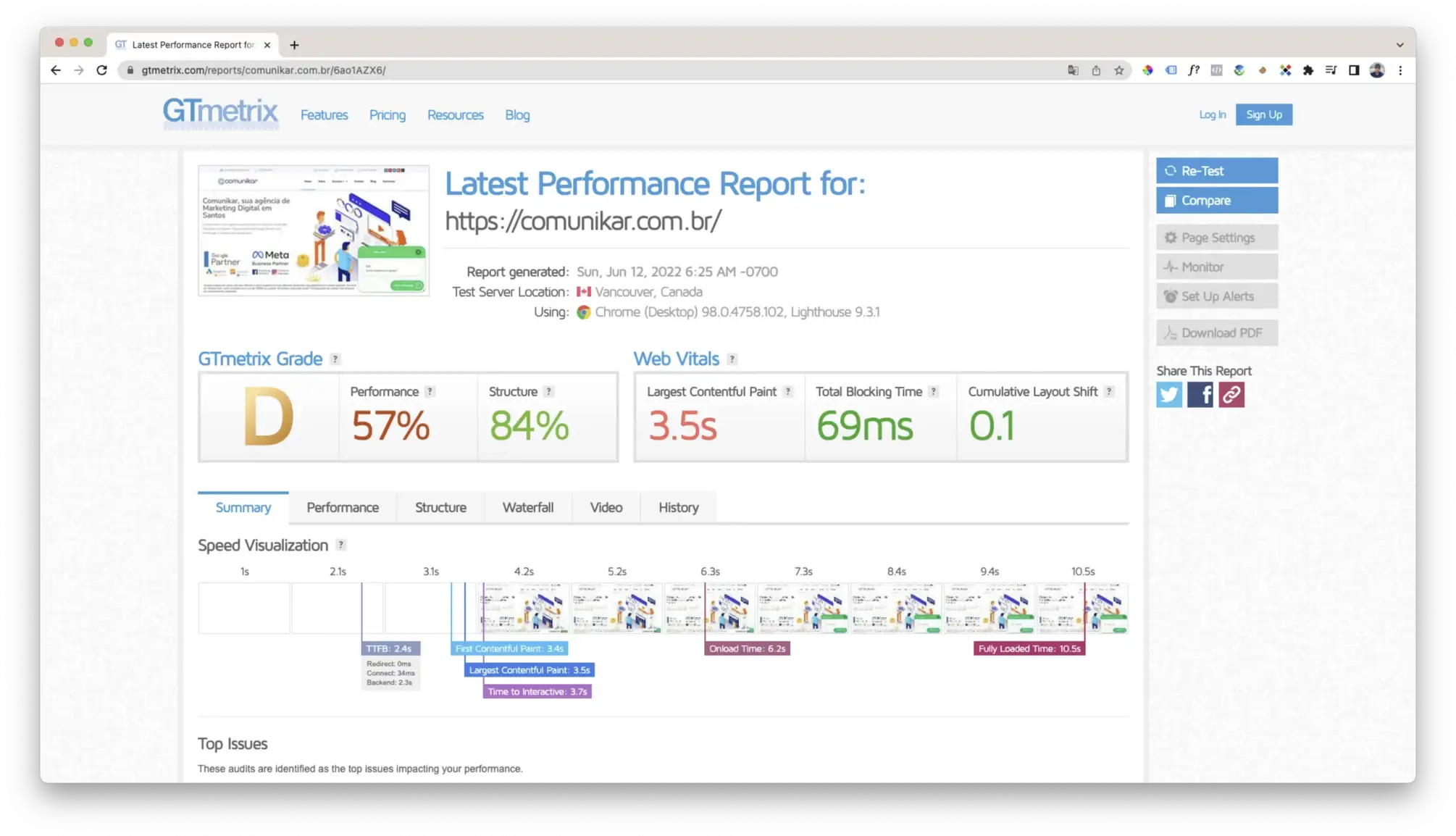1456x836 pixels.
Task: Open a new browser tab
Action: pos(294,45)
